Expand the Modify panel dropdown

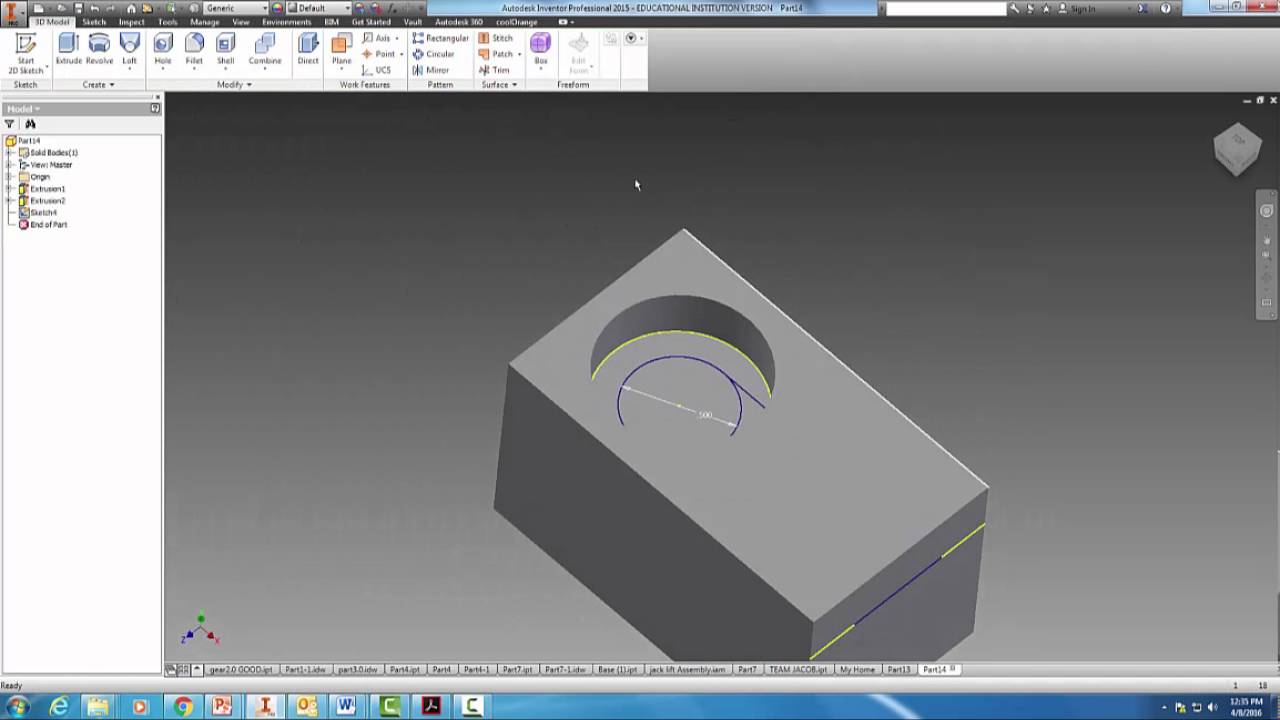(x=234, y=85)
